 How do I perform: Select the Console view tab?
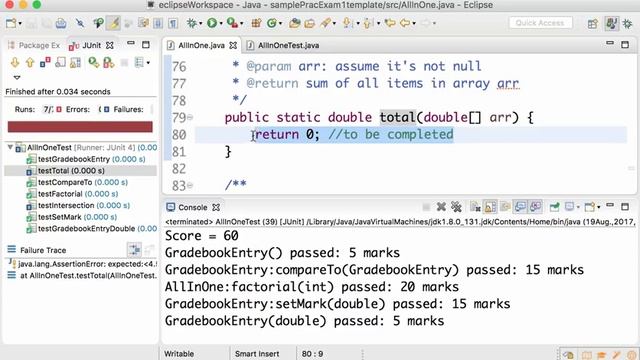[x=193, y=207]
